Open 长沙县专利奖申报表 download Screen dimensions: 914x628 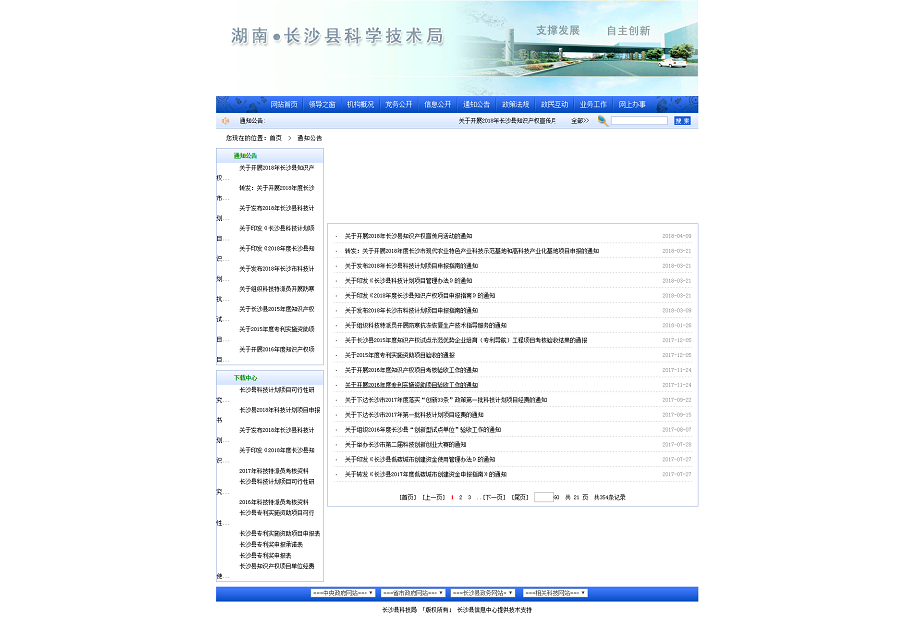click(265, 556)
